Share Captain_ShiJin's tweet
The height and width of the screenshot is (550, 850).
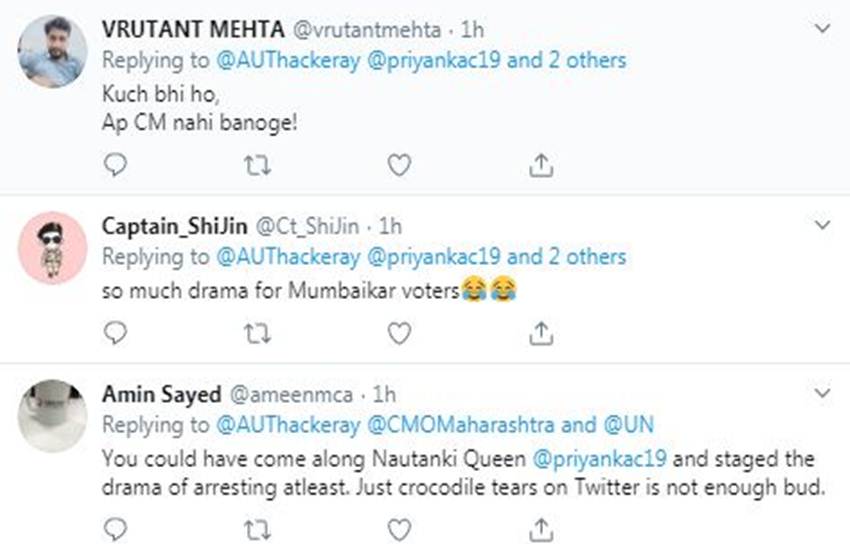tap(541, 331)
